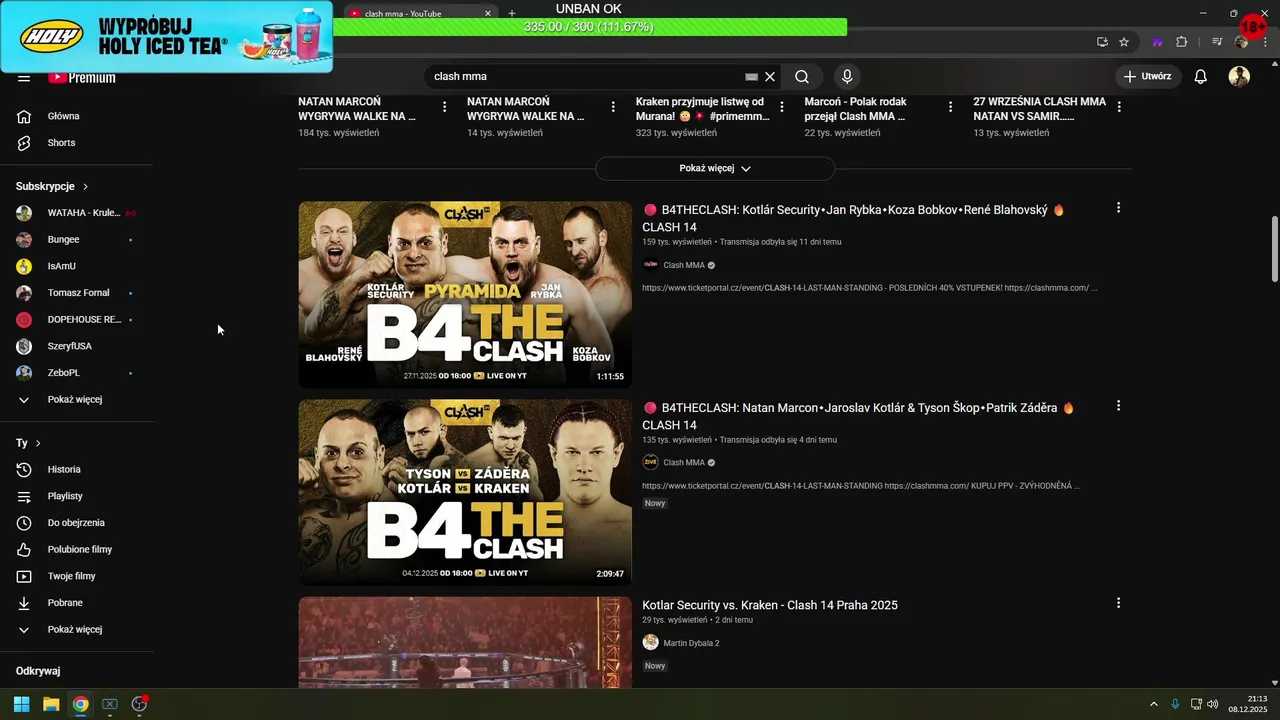Click the page vertical scrollbar thumb

pyautogui.click(x=1274, y=250)
